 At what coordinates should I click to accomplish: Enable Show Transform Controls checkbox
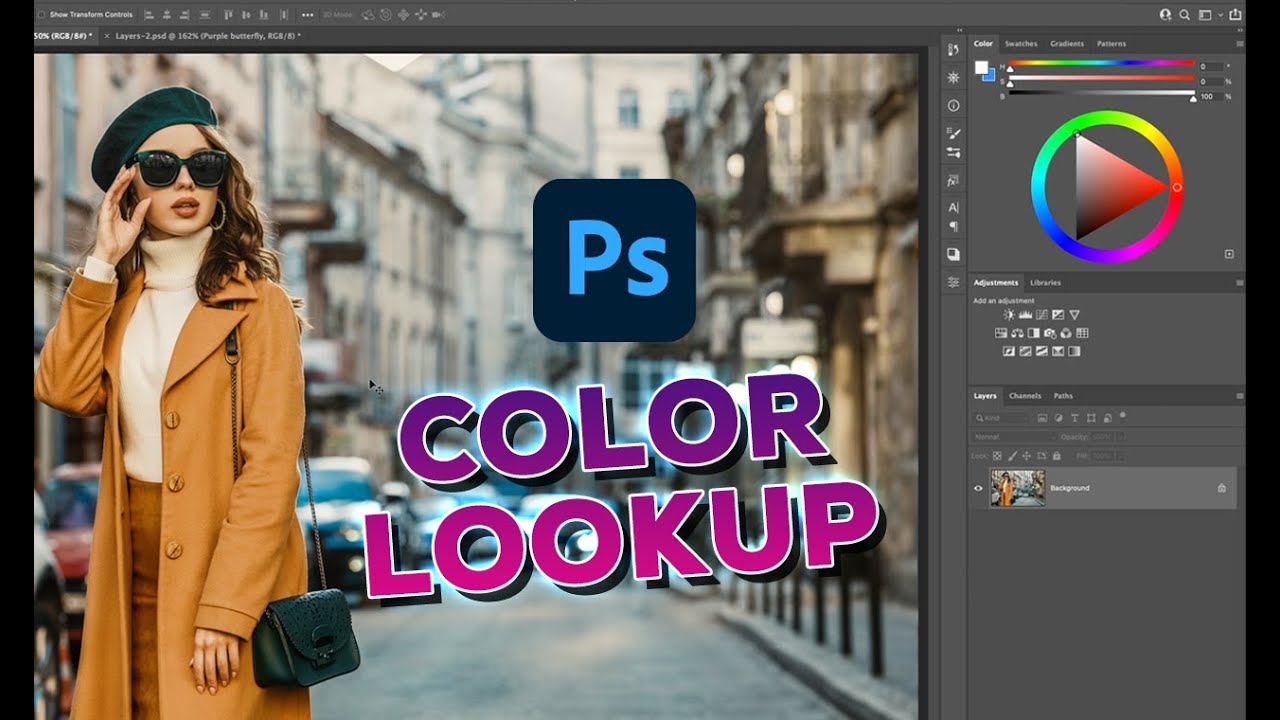(43, 15)
